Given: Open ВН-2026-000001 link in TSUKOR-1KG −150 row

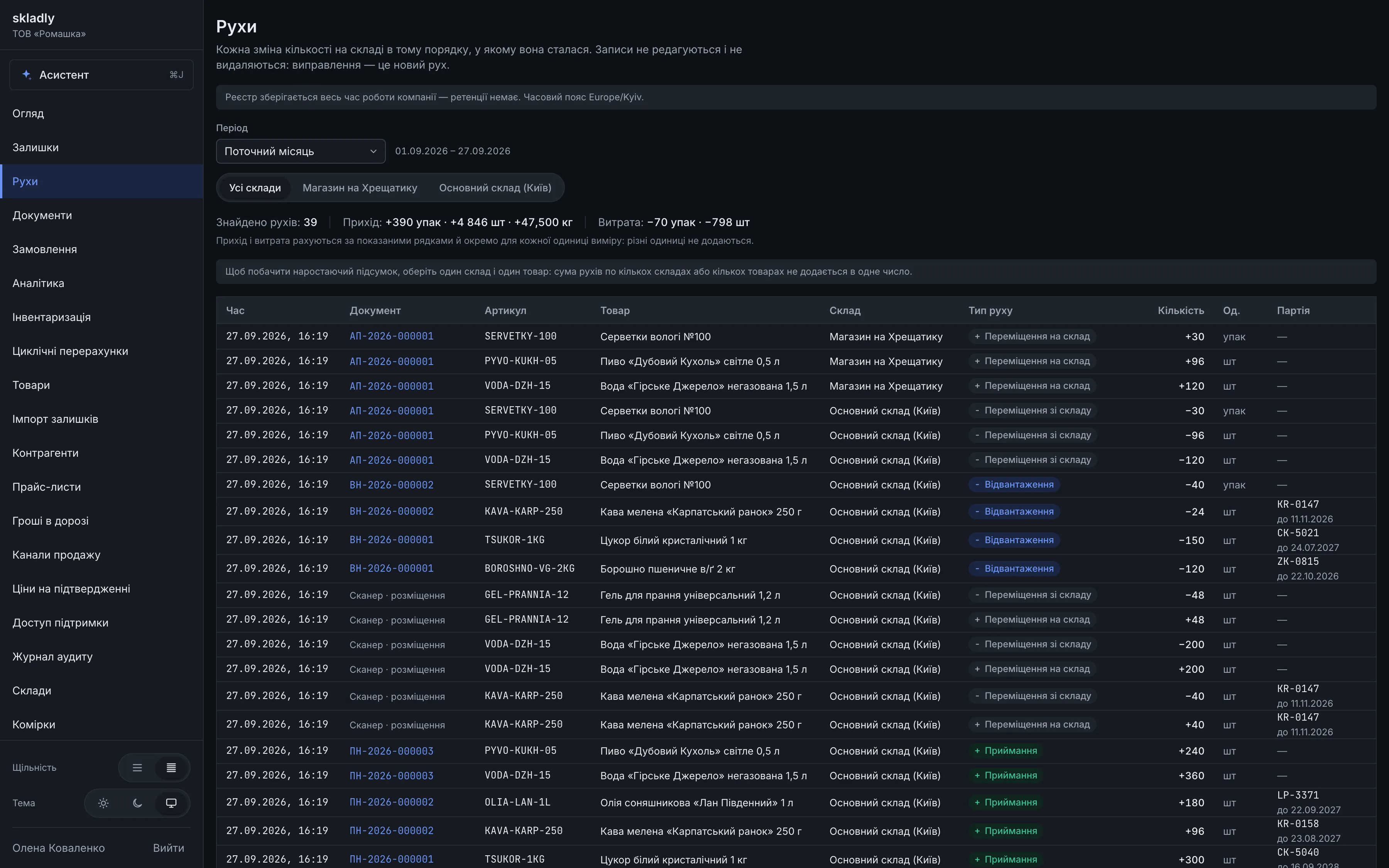Looking at the screenshot, I should click(392, 540).
